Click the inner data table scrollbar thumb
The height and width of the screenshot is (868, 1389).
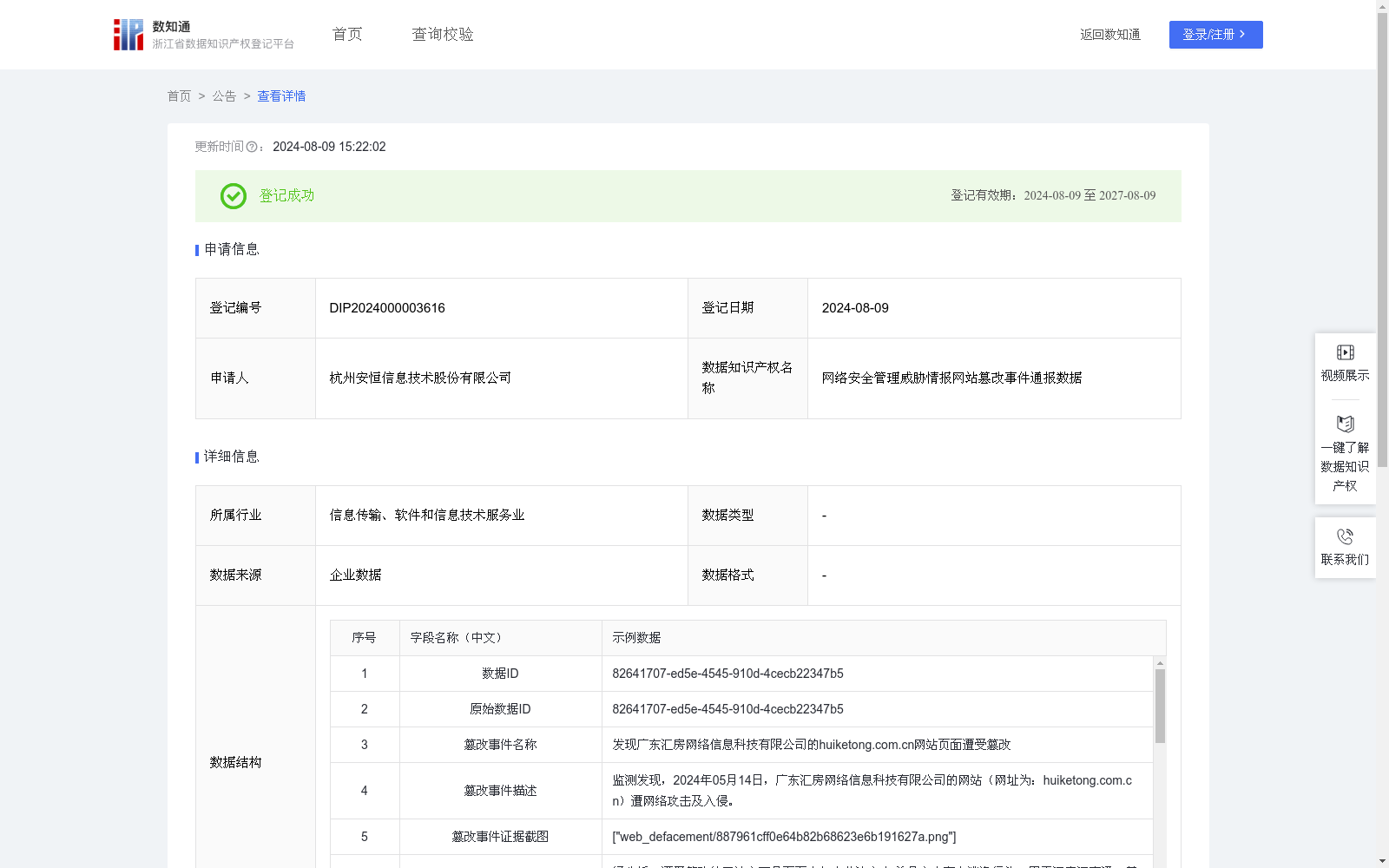(1160, 706)
